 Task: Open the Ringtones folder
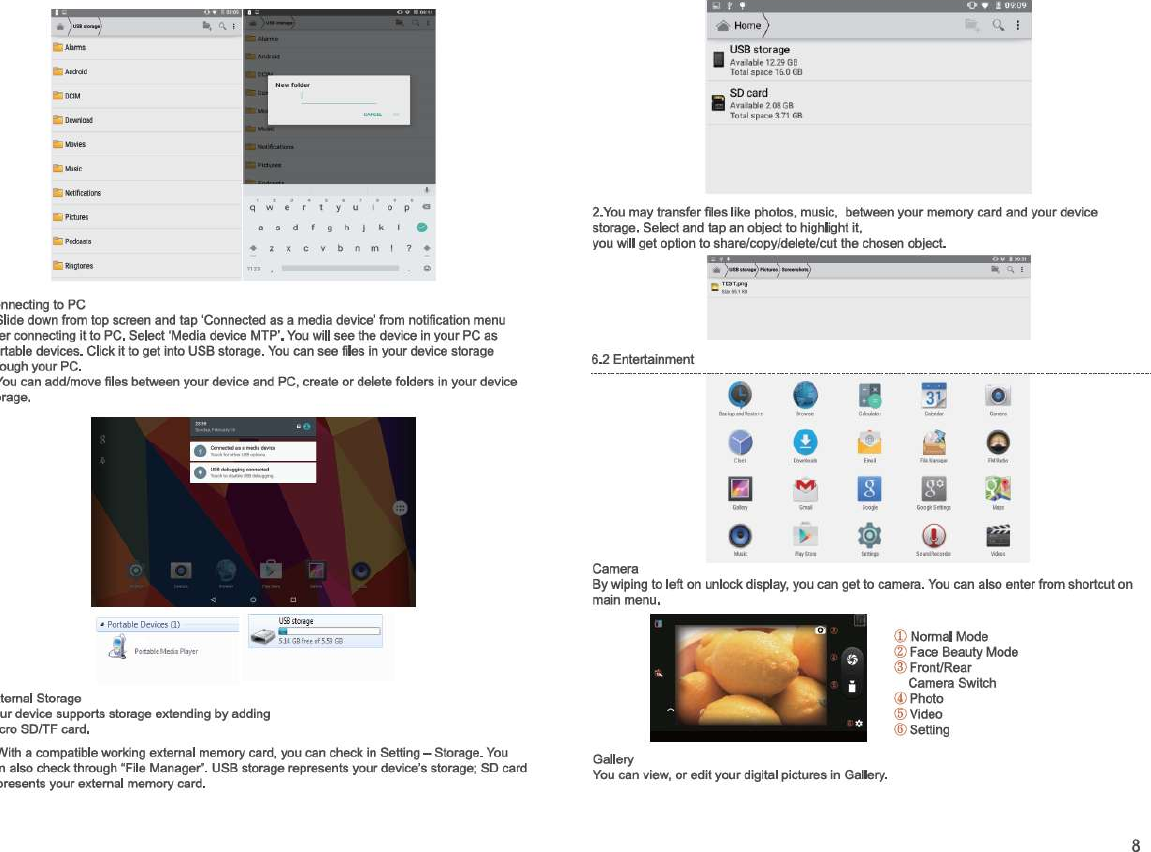(x=146, y=266)
